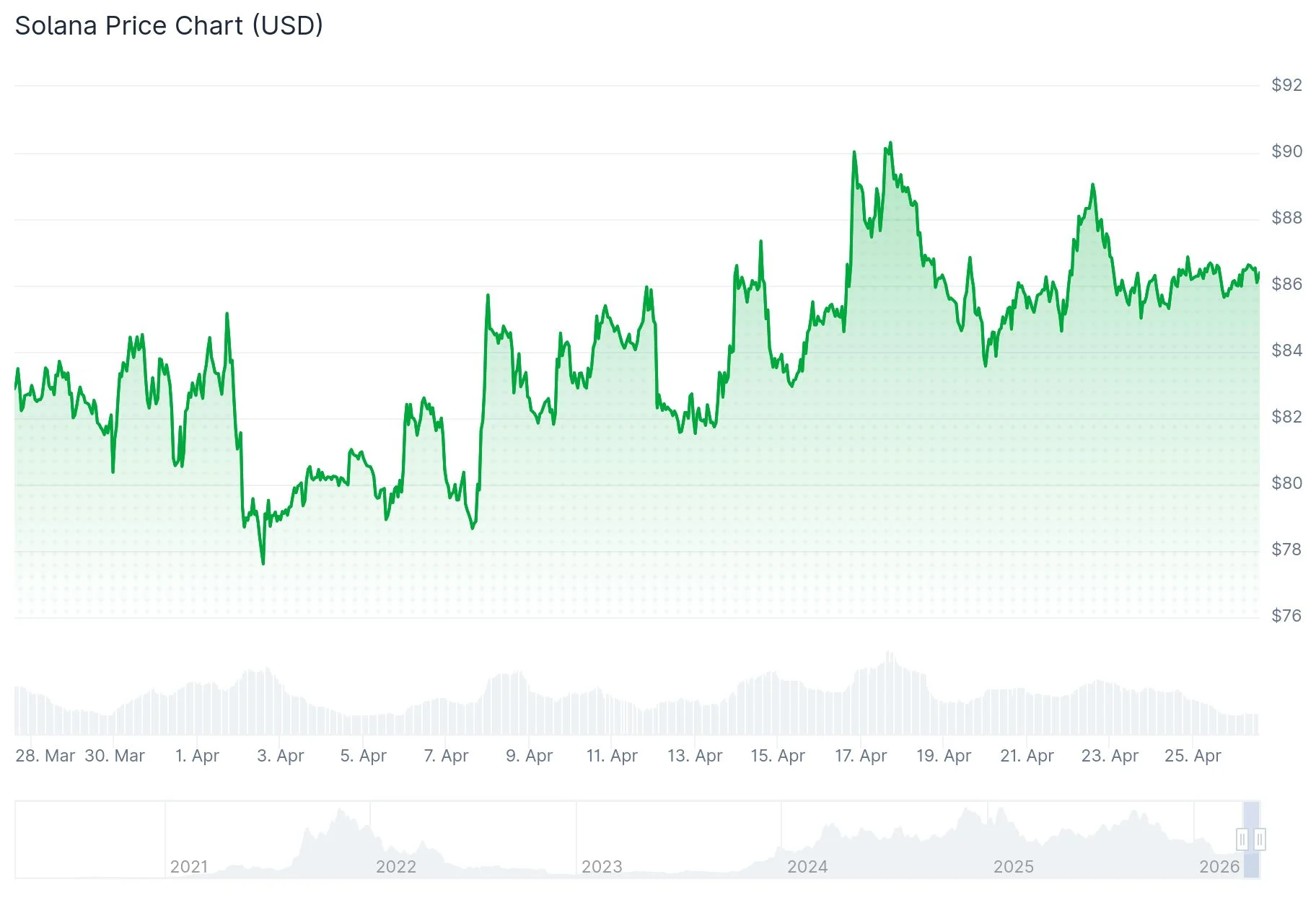Click the left range navigator handle
Screen dimensions: 1316x900
tap(1242, 839)
